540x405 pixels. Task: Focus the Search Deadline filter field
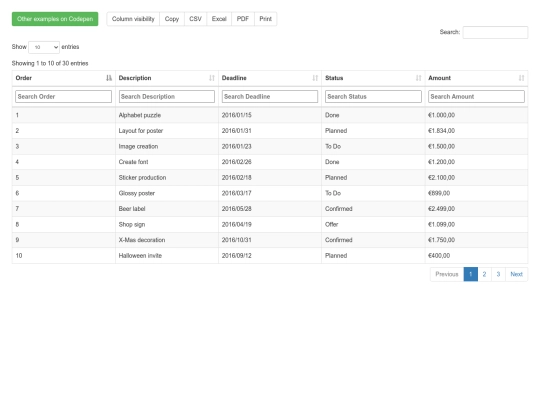[270, 96]
